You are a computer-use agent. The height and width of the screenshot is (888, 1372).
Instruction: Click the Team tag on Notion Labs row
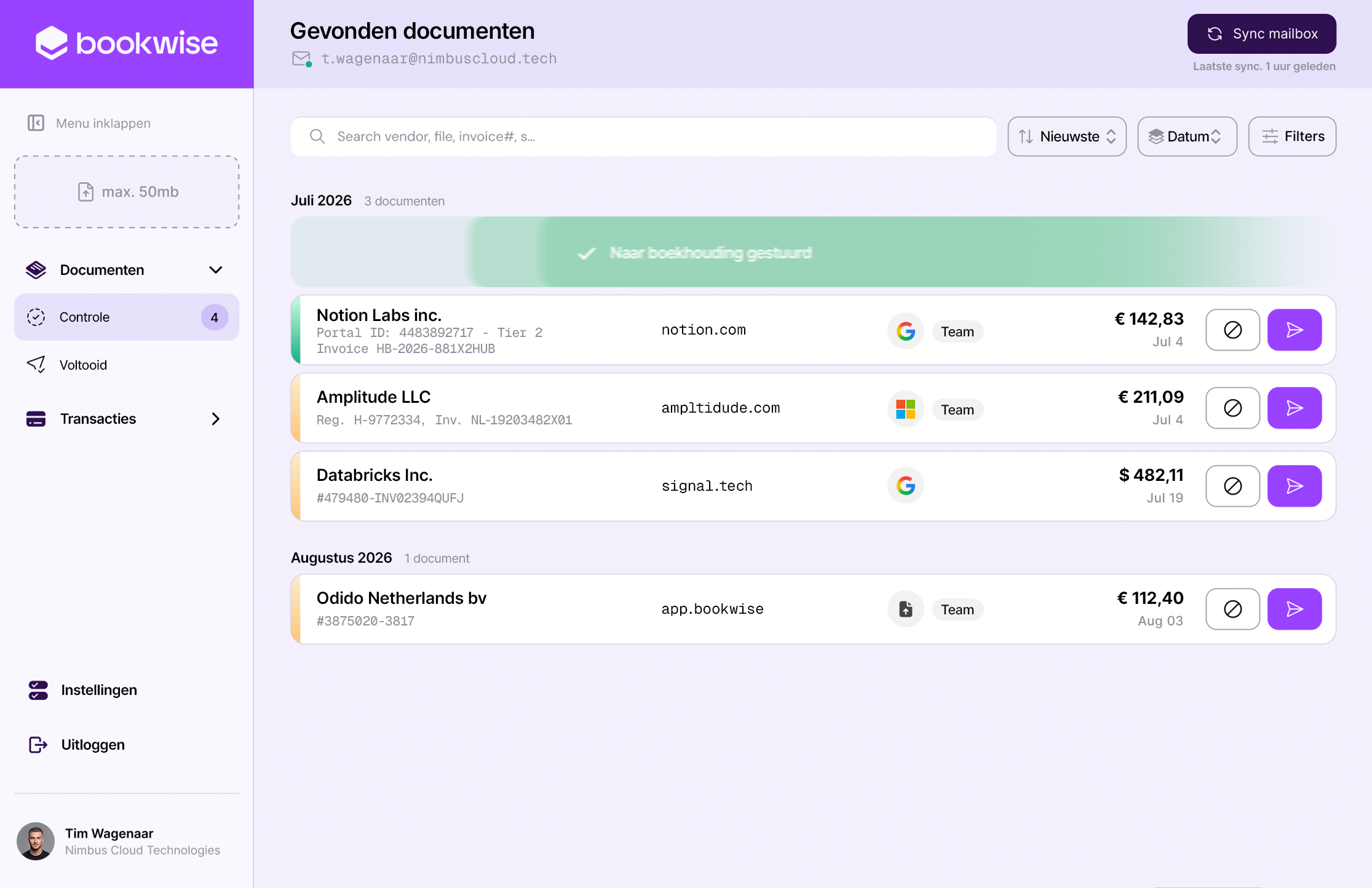click(957, 331)
